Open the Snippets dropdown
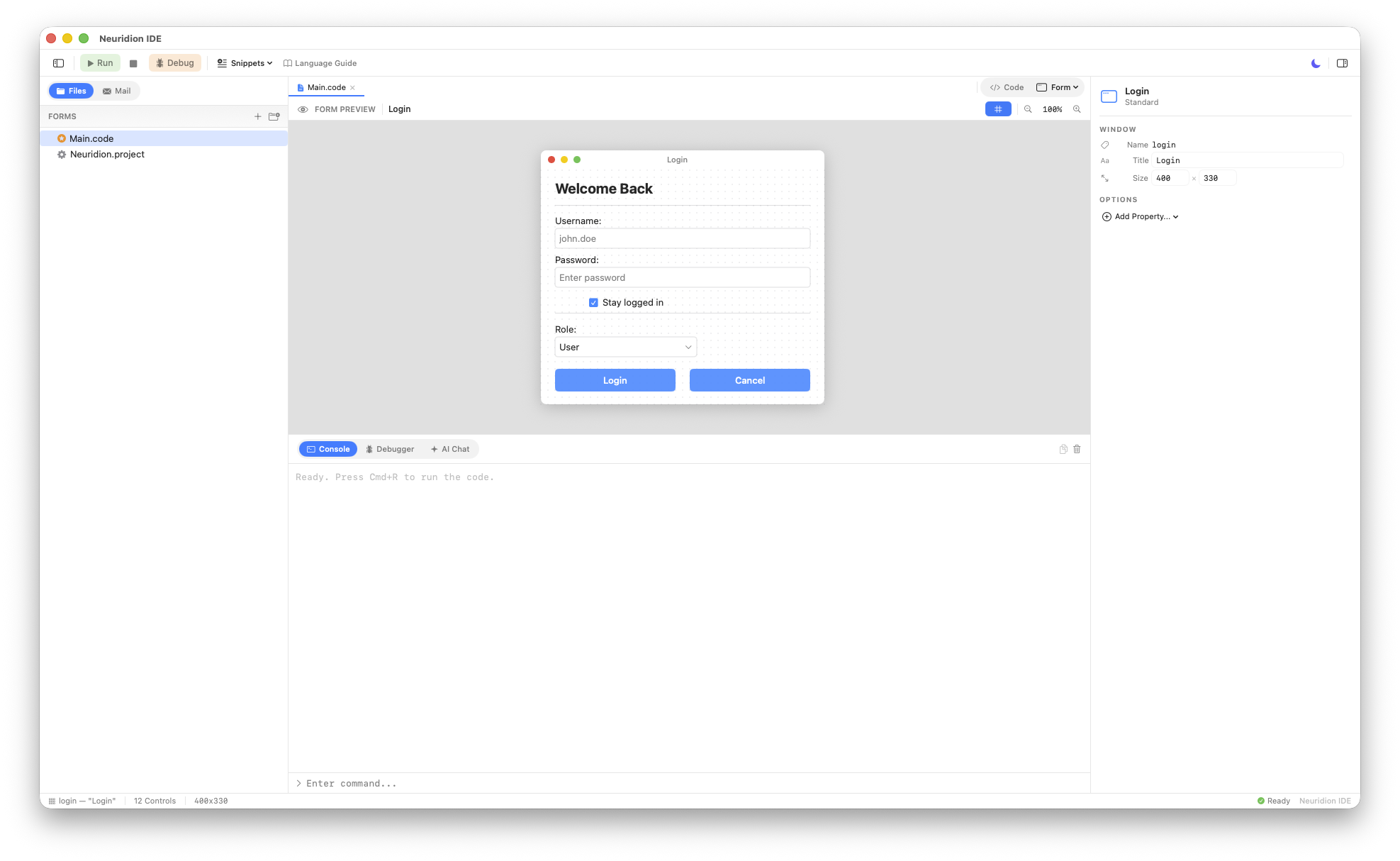The width and height of the screenshot is (1400, 861). (x=245, y=63)
